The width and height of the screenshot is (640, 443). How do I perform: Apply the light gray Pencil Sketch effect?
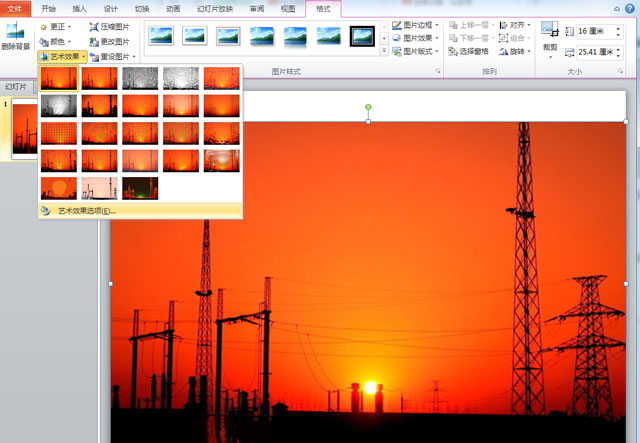[181, 78]
